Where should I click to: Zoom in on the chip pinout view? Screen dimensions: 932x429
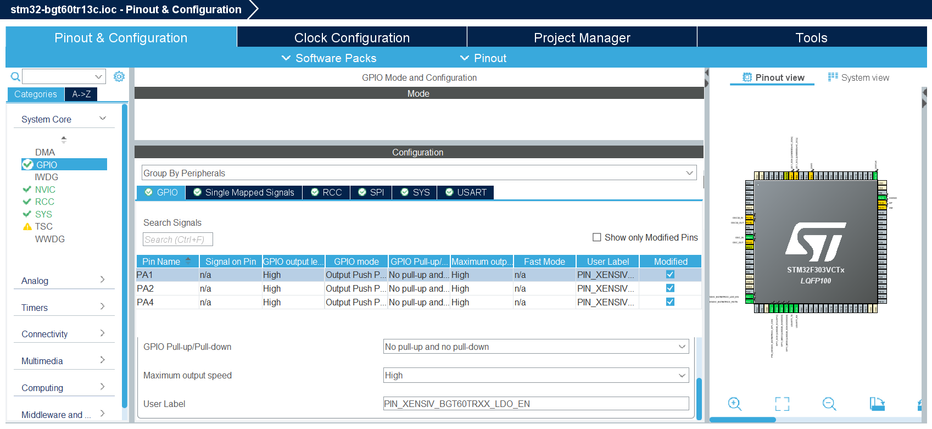pos(735,403)
